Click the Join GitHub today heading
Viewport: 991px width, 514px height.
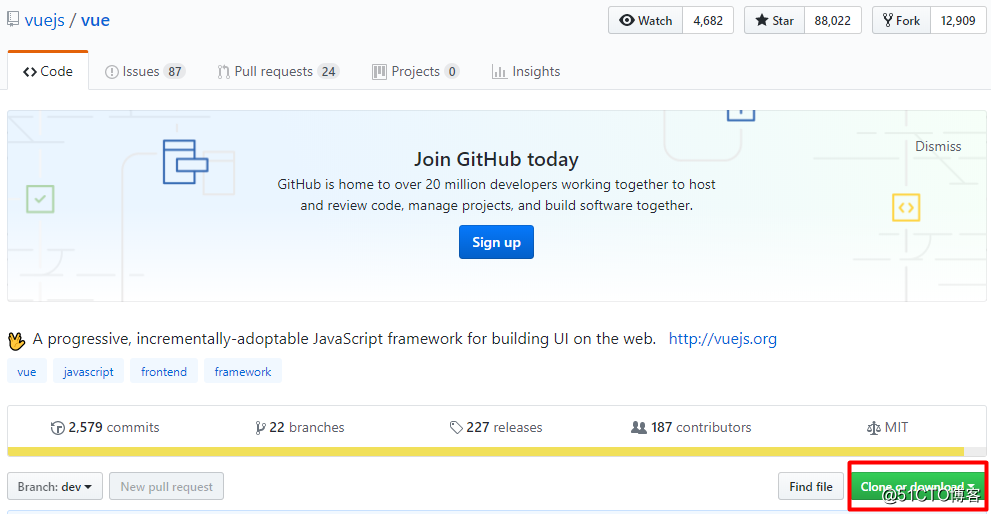(496, 159)
